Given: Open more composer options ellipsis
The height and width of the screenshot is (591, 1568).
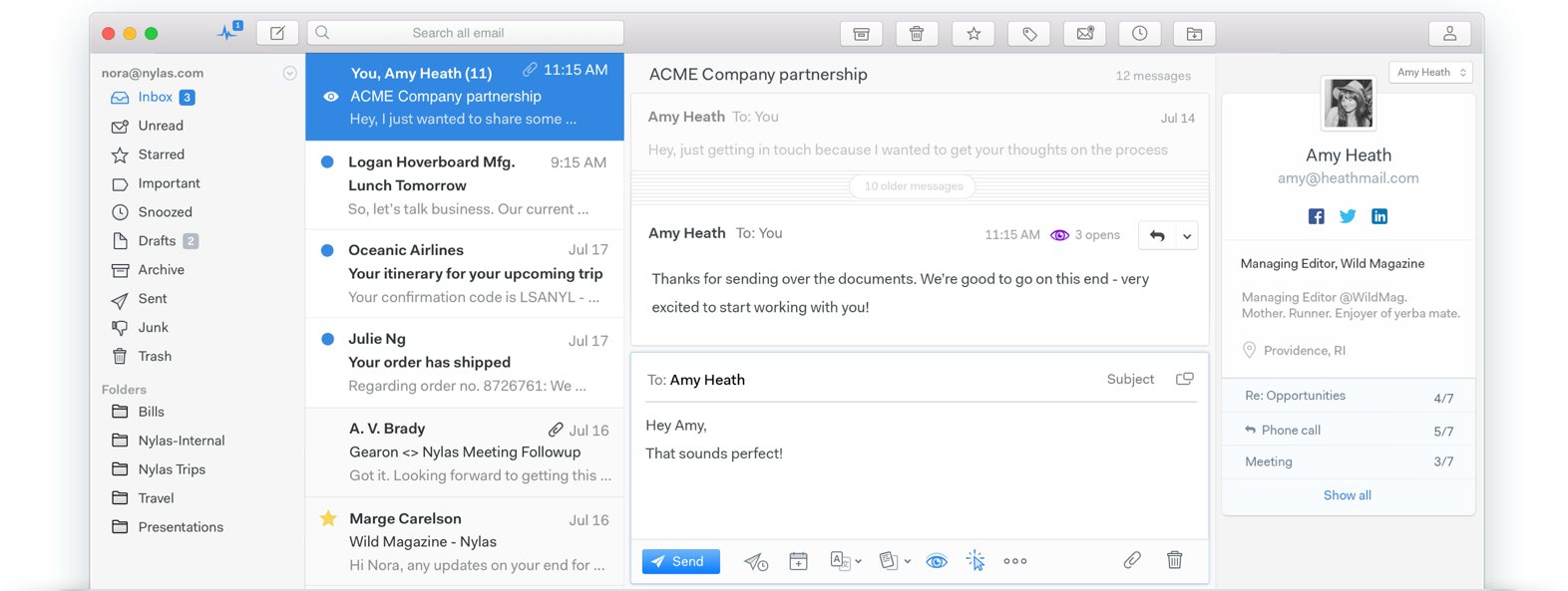Looking at the screenshot, I should coord(1015,561).
